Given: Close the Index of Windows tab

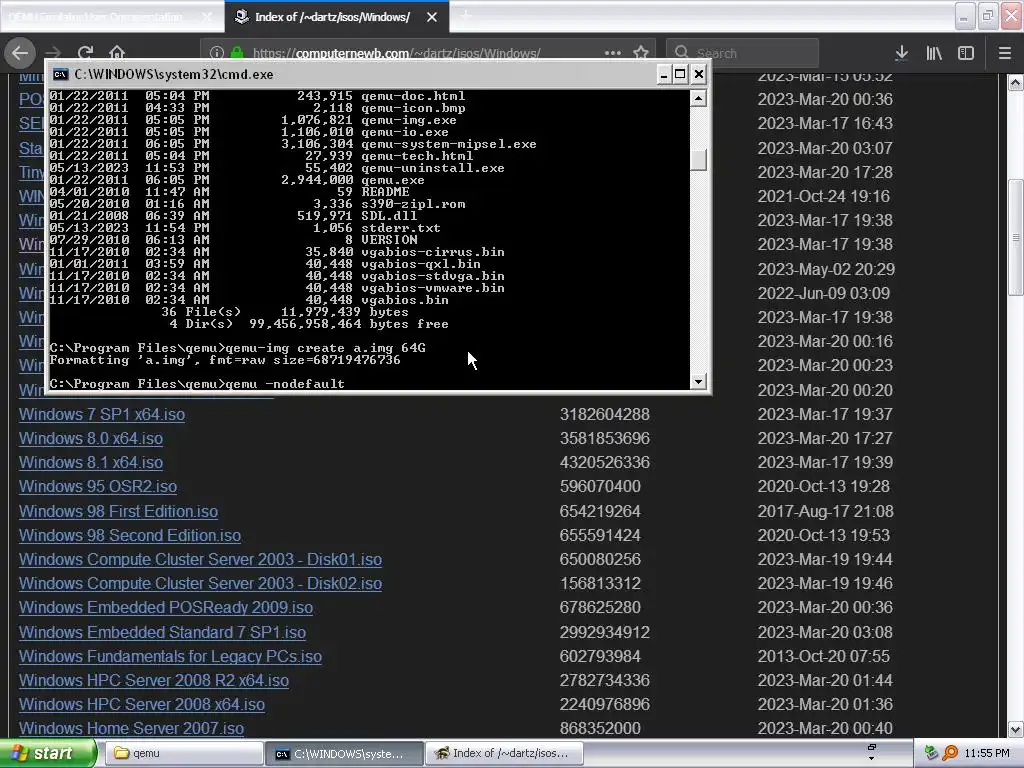Looking at the screenshot, I should tap(432, 17).
